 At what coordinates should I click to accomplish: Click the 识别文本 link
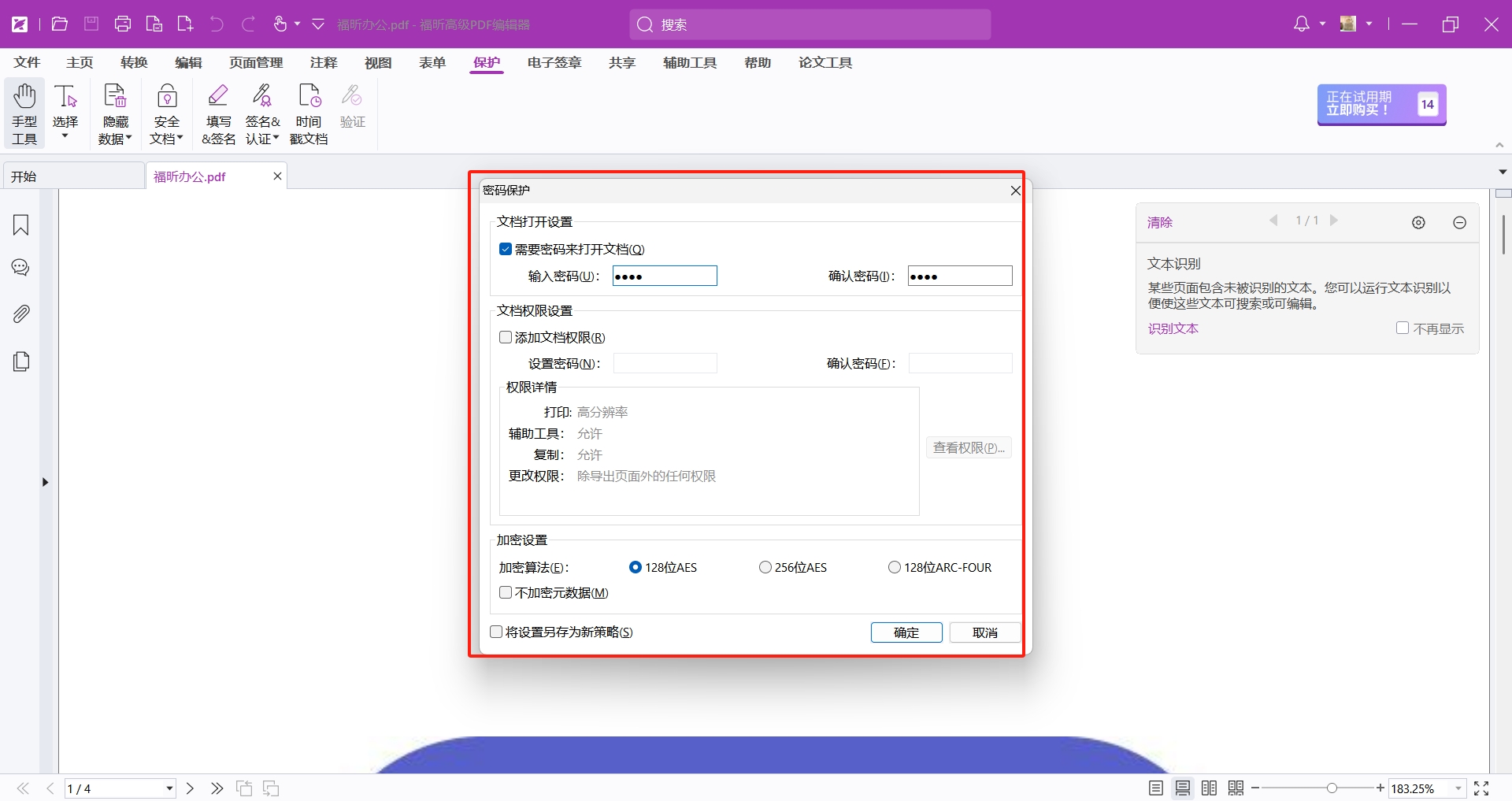click(x=1172, y=328)
